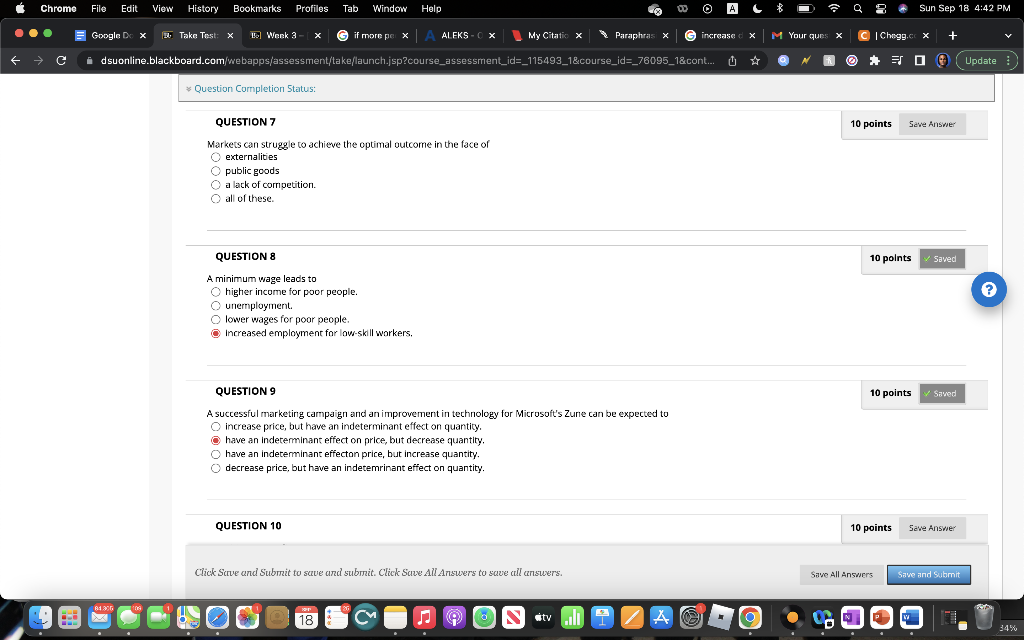Select the externalities option in Question 7
This screenshot has height=640, width=1024.
215,157
